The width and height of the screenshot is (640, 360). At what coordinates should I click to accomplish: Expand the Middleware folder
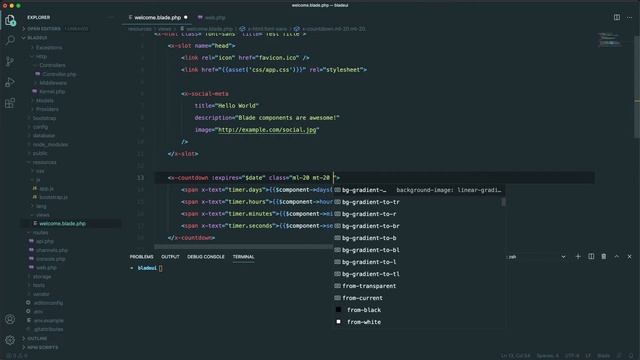tap(53, 83)
